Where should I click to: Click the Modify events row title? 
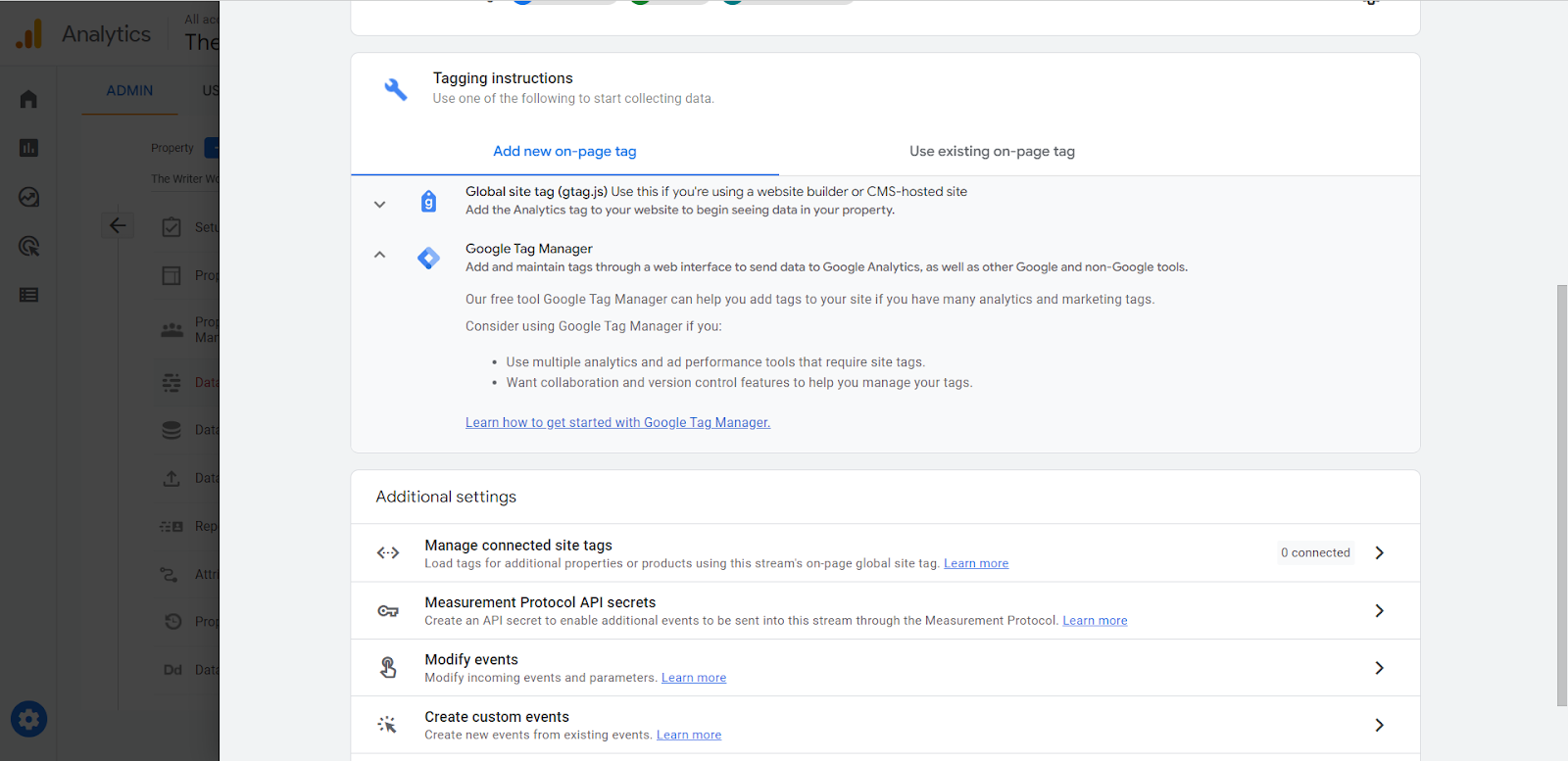click(x=471, y=660)
